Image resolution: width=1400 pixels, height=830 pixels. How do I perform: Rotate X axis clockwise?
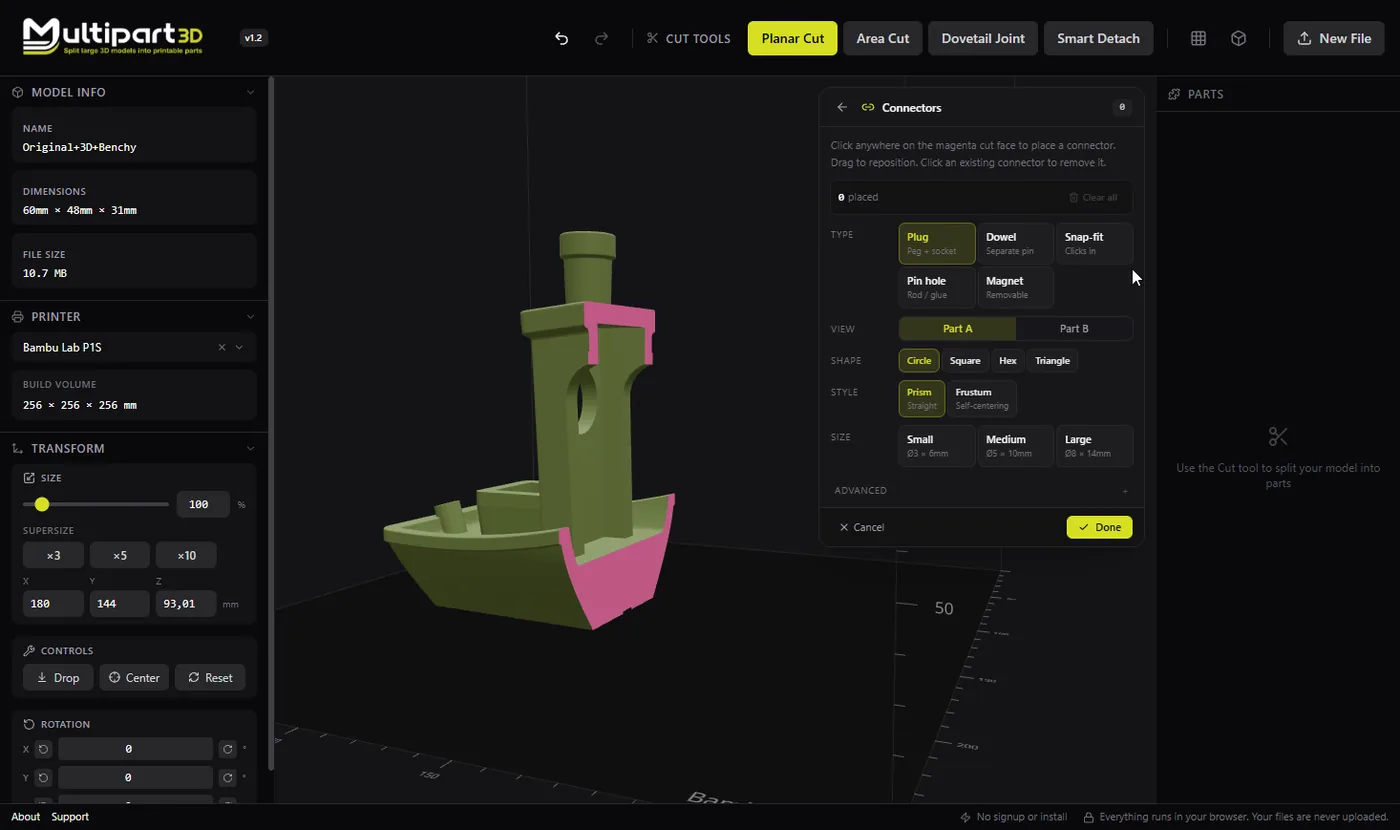[x=228, y=749]
